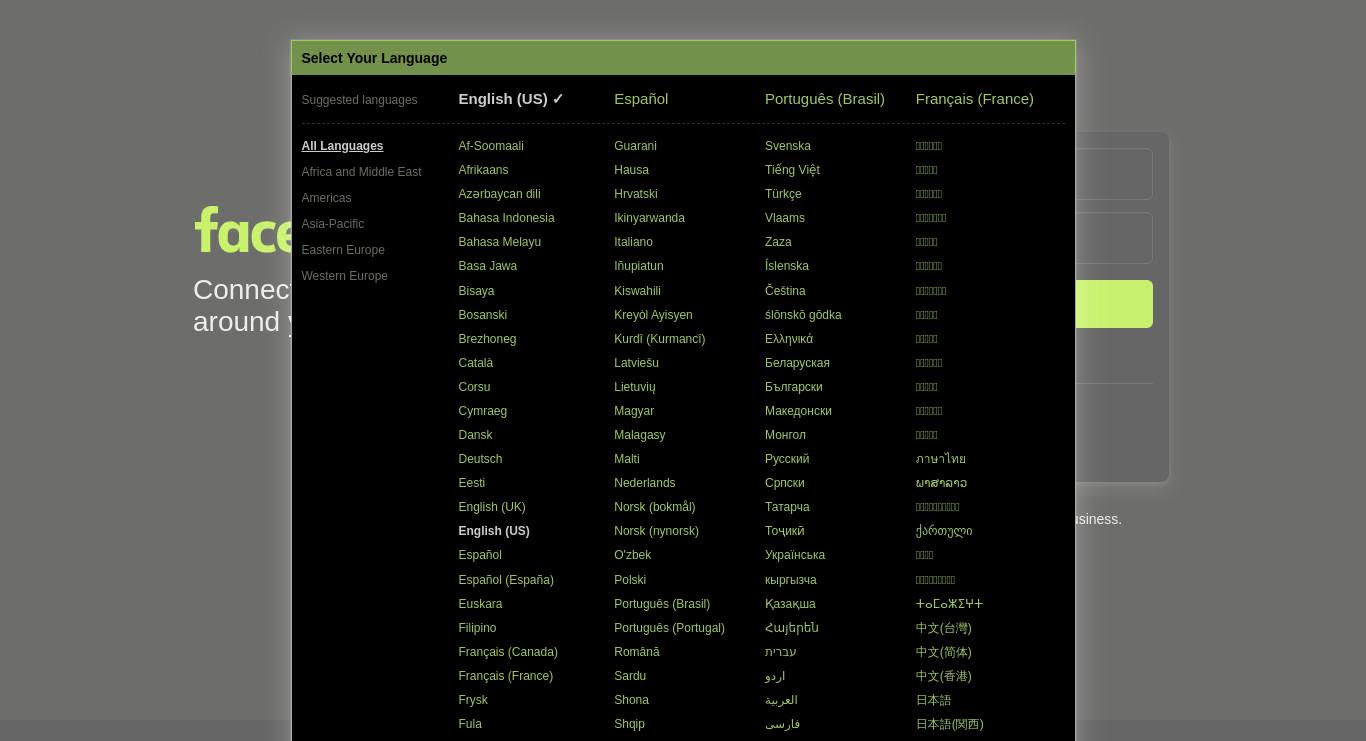The height and width of the screenshot is (741, 1366).
Task: Select Deutsch language
Action: pos(480,459)
